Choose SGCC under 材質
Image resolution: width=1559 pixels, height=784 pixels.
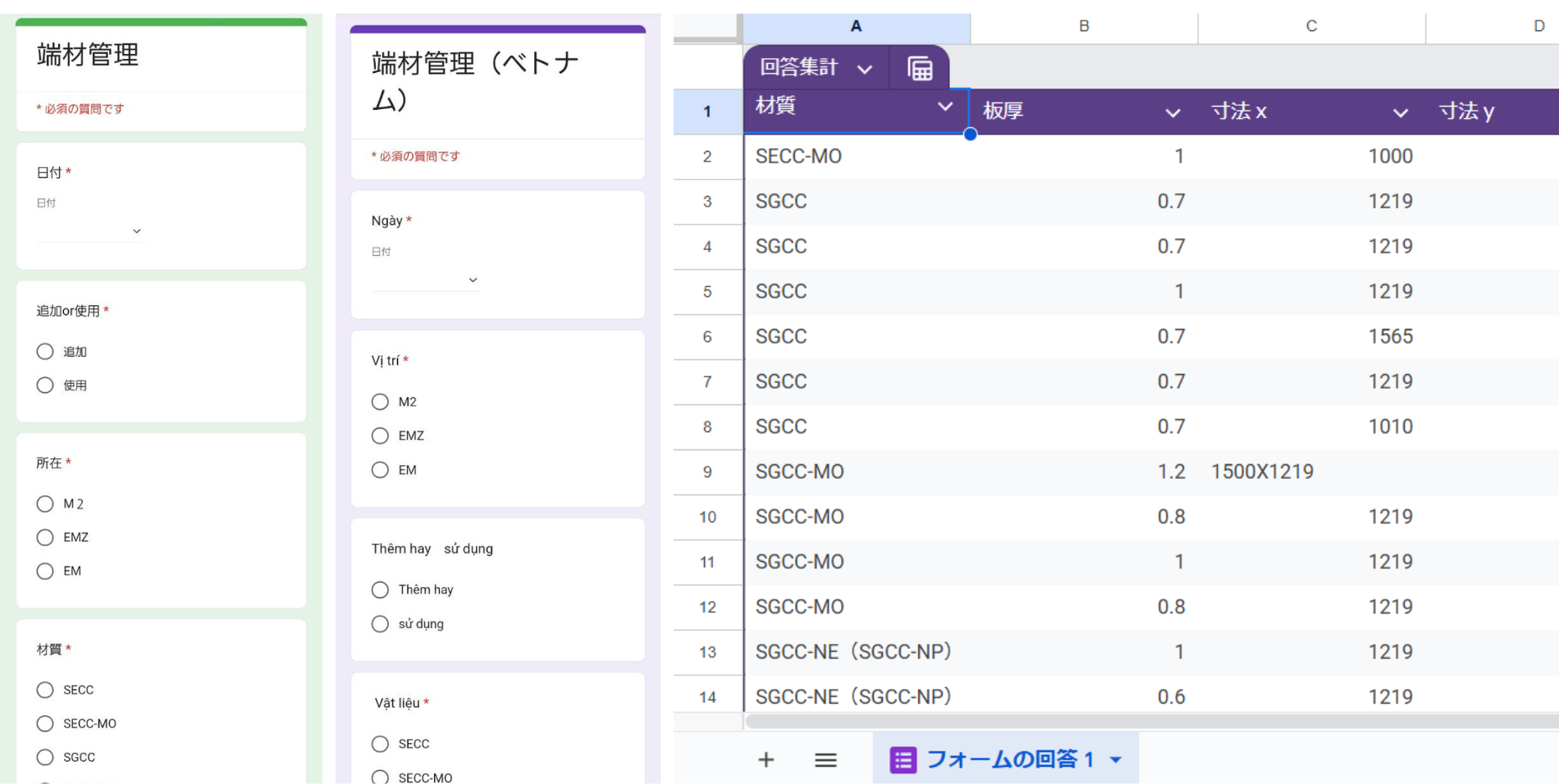45,757
